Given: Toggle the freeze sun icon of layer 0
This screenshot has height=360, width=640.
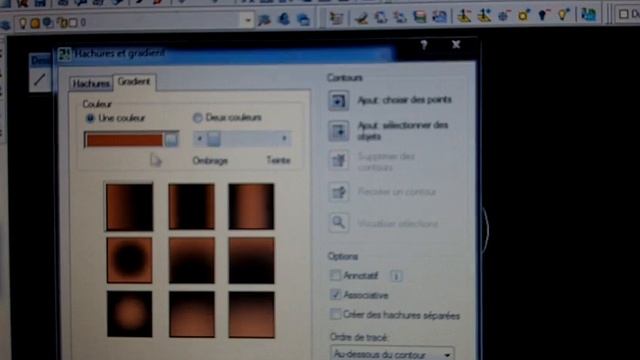Looking at the screenshot, I should [x=36, y=23].
